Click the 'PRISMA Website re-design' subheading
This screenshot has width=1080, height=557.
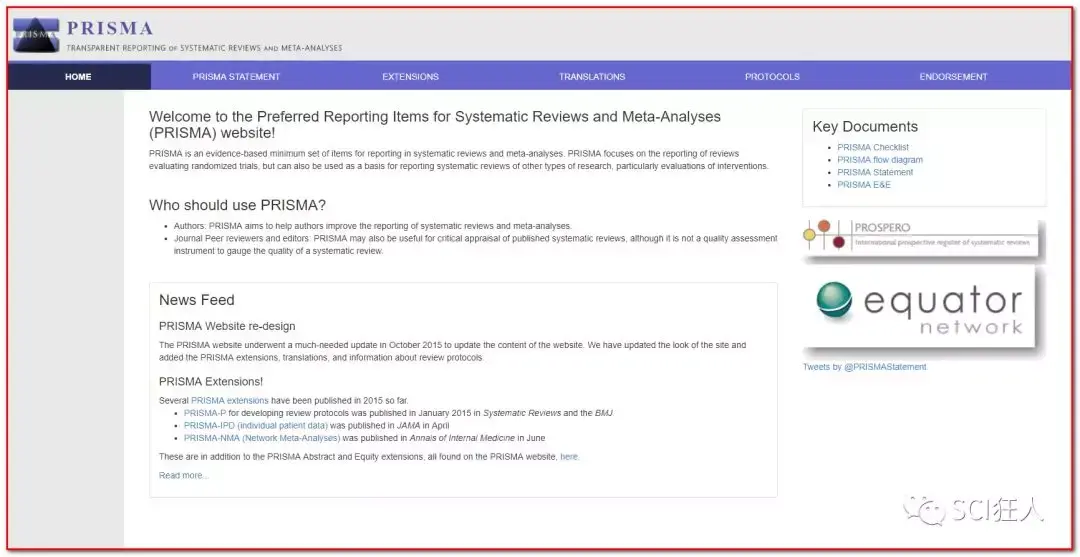[227, 326]
